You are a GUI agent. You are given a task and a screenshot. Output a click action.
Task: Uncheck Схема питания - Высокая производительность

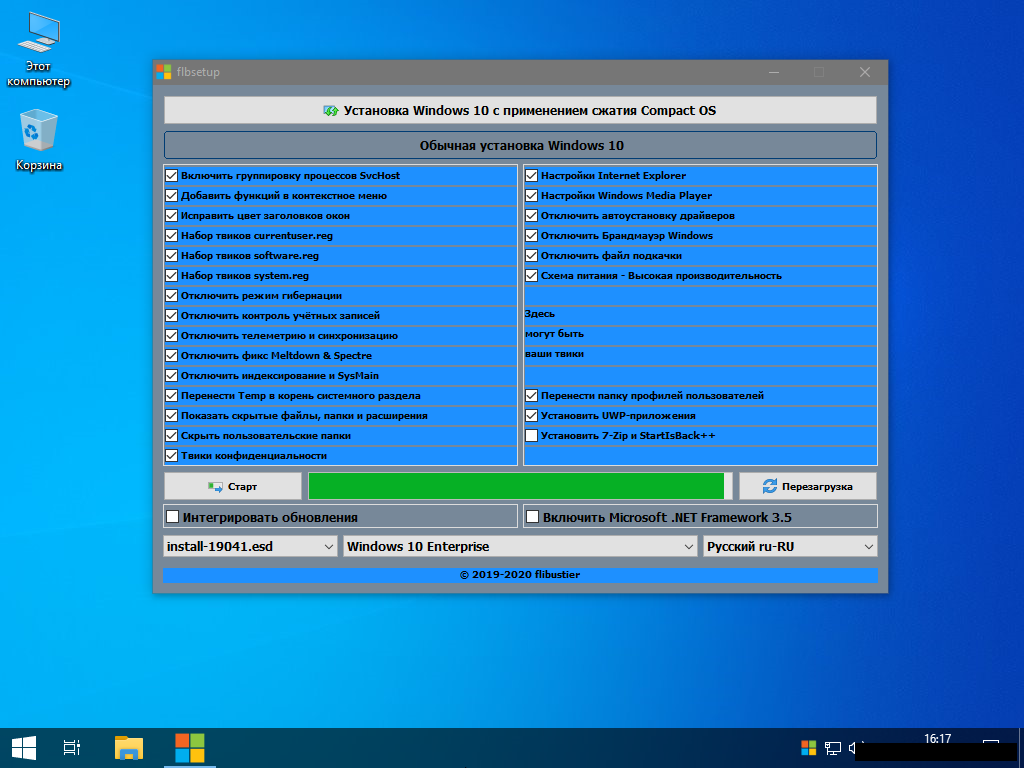coord(532,276)
